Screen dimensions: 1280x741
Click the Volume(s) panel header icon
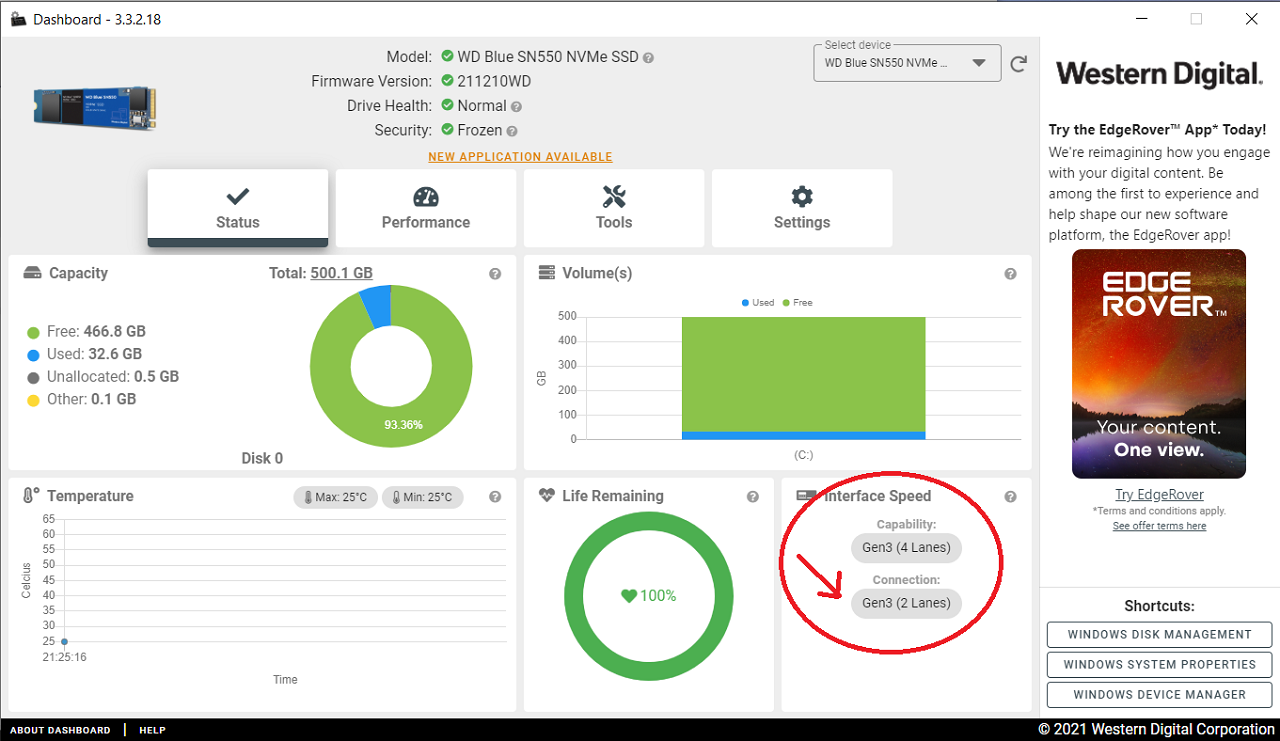click(547, 273)
